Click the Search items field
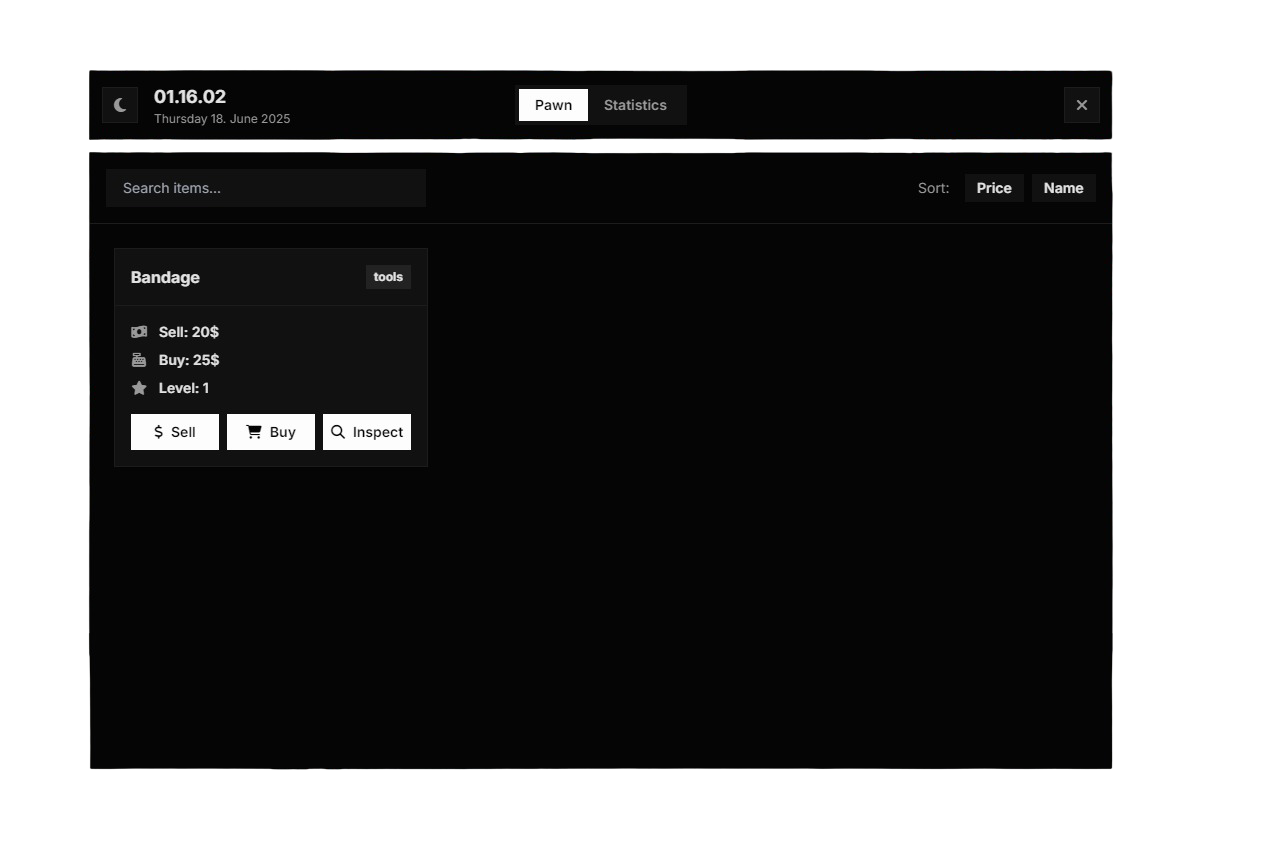The height and width of the screenshot is (857, 1267). coord(265,187)
